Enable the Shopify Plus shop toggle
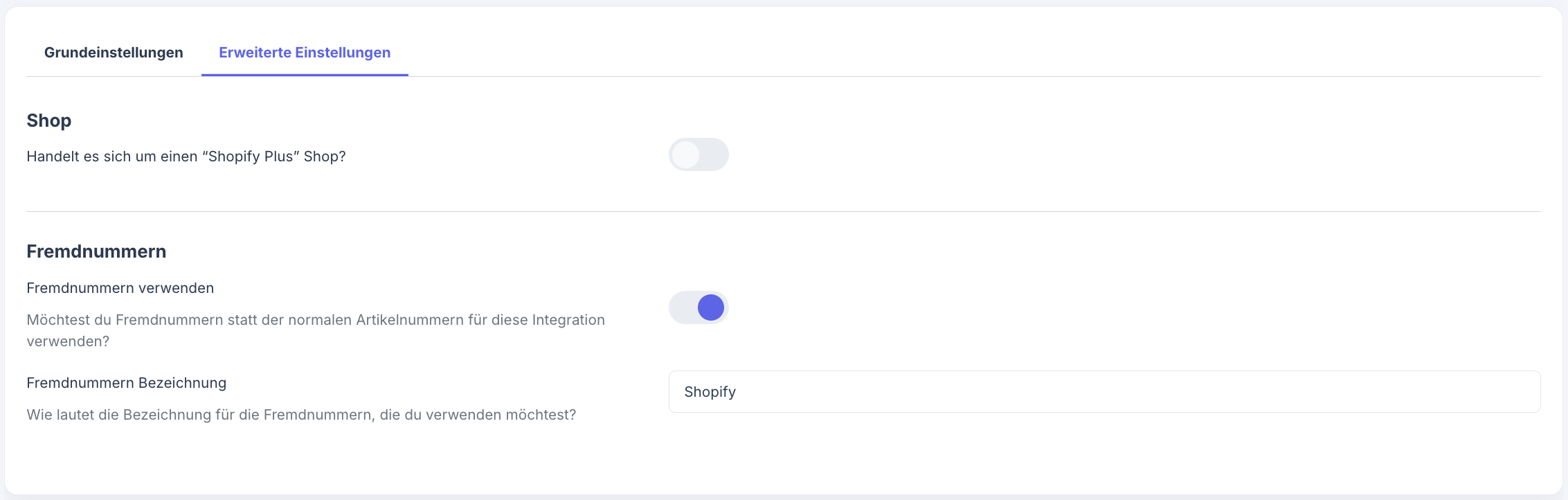 699,154
